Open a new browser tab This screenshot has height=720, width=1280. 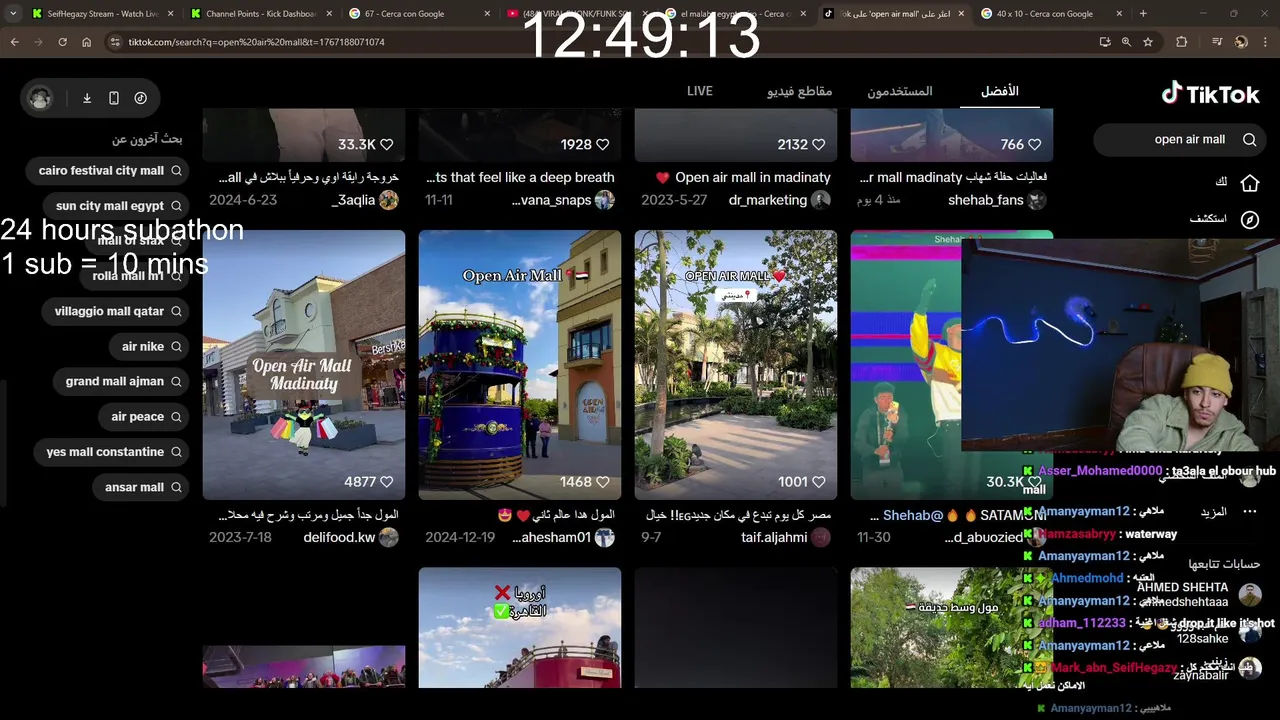pyautogui.click(x=1143, y=14)
